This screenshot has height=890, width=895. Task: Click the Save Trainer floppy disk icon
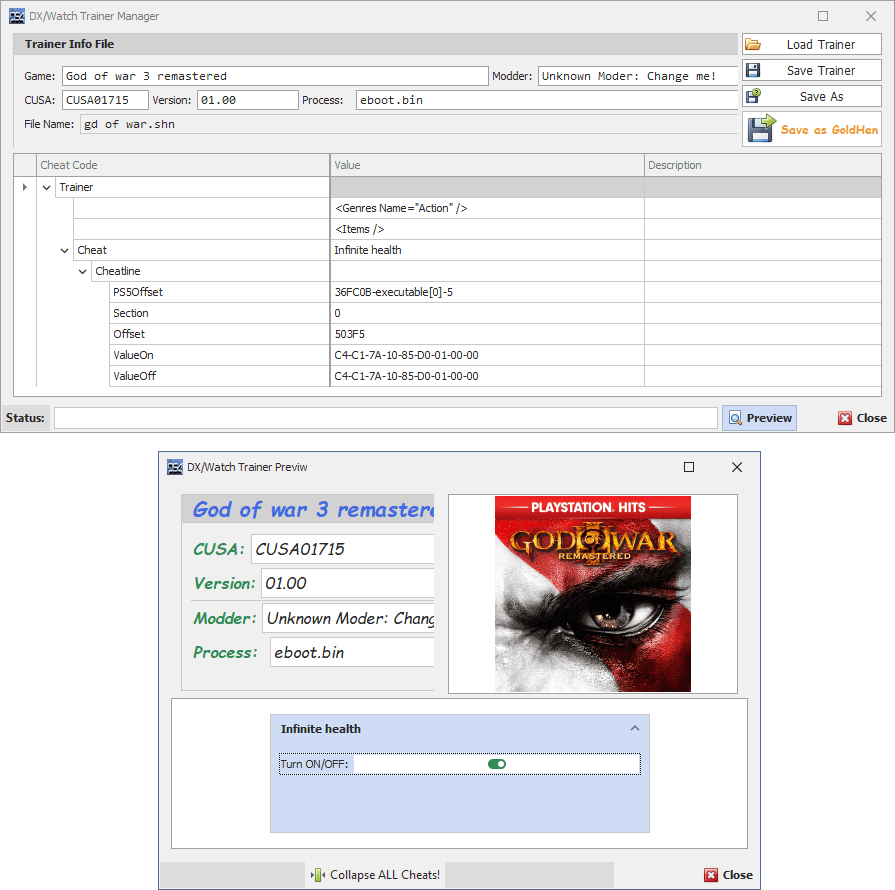[x=753, y=70]
